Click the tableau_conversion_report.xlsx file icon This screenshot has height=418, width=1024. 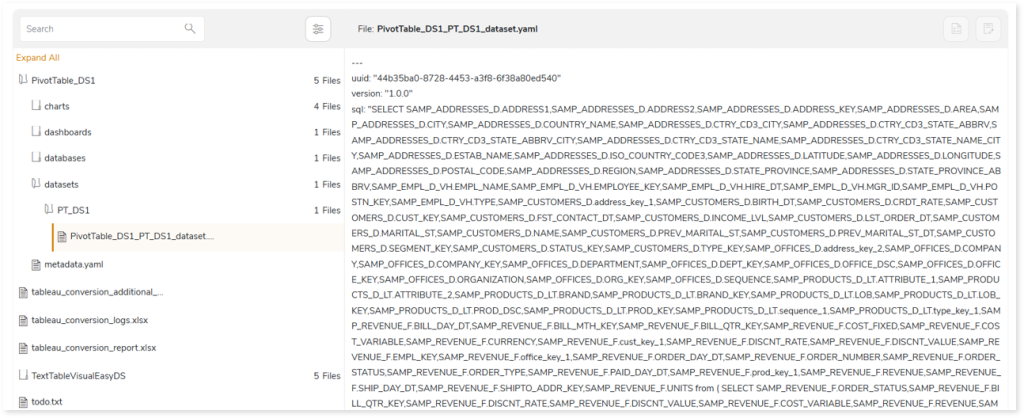[23, 348]
